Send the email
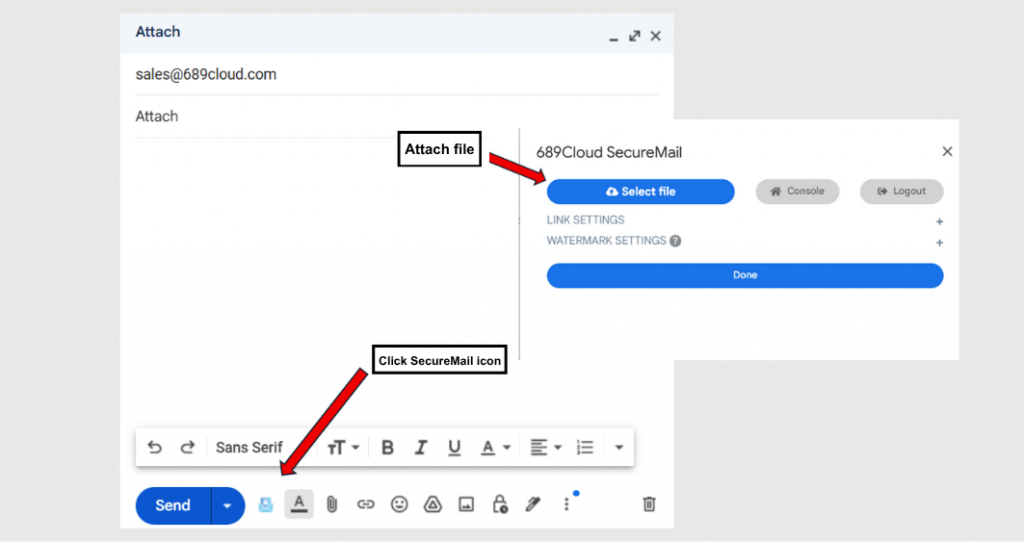1024x542 pixels. point(173,505)
